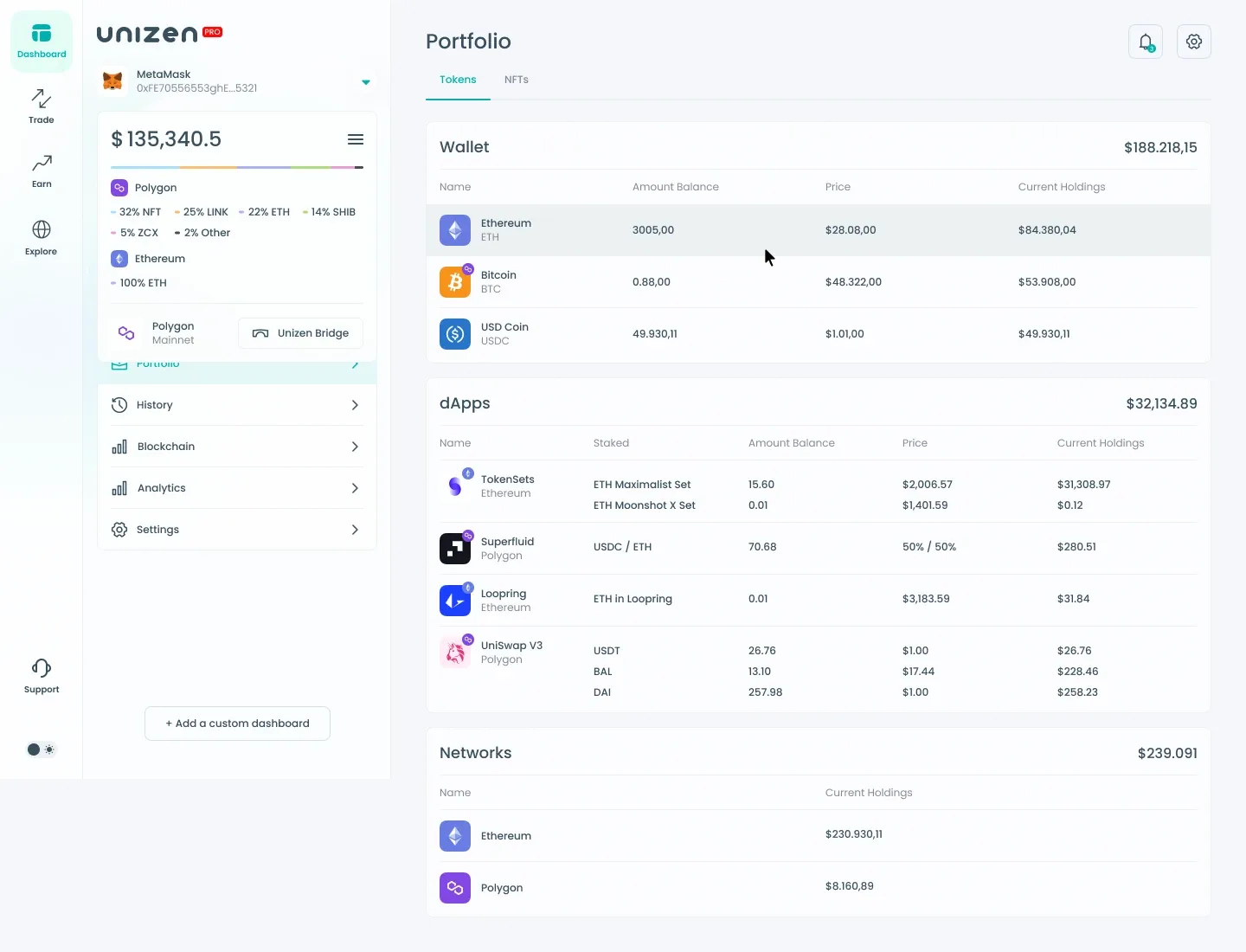Click the Blockchain bar chart icon
1246x952 pixels.
point(119,447)
